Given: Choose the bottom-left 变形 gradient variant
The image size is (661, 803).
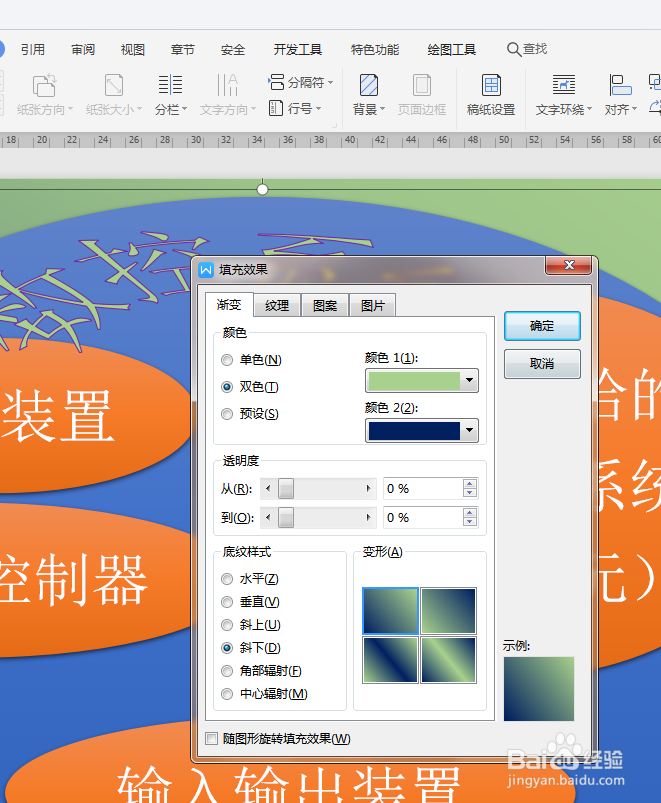Looking at the screenshot, I should point(390,660).
